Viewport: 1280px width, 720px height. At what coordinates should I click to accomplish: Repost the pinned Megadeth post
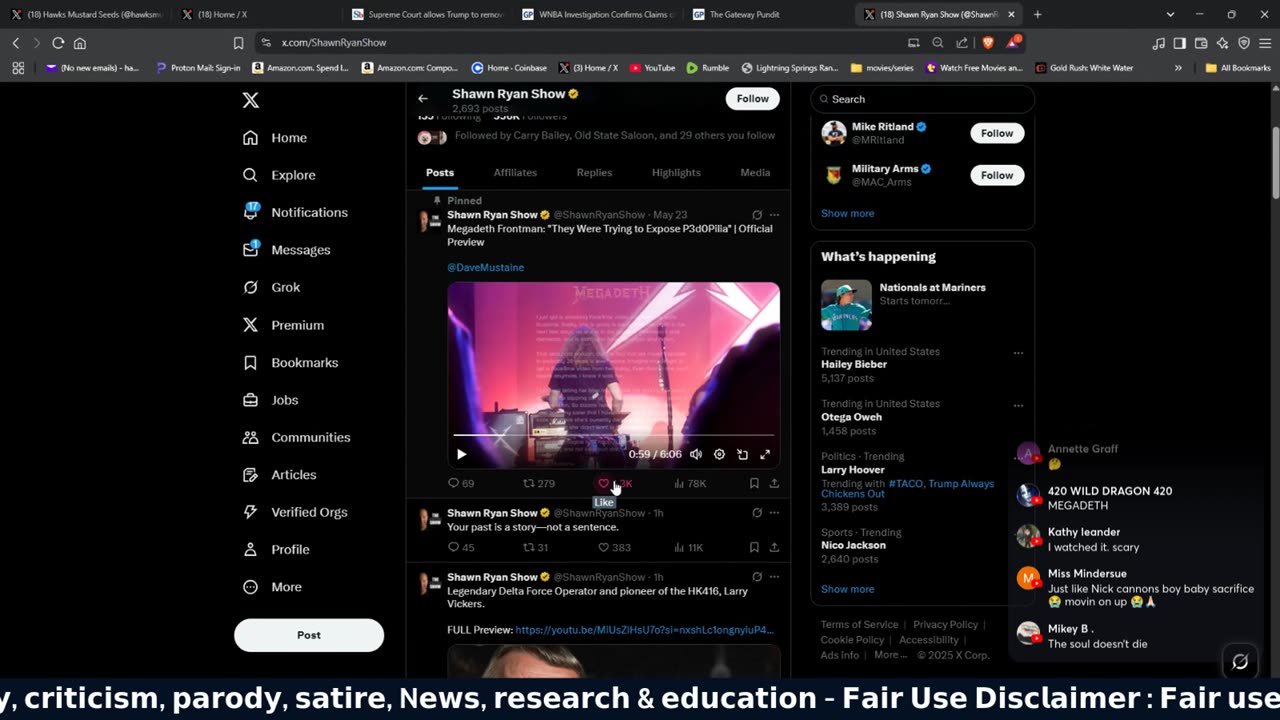click(x=539, y=484)
